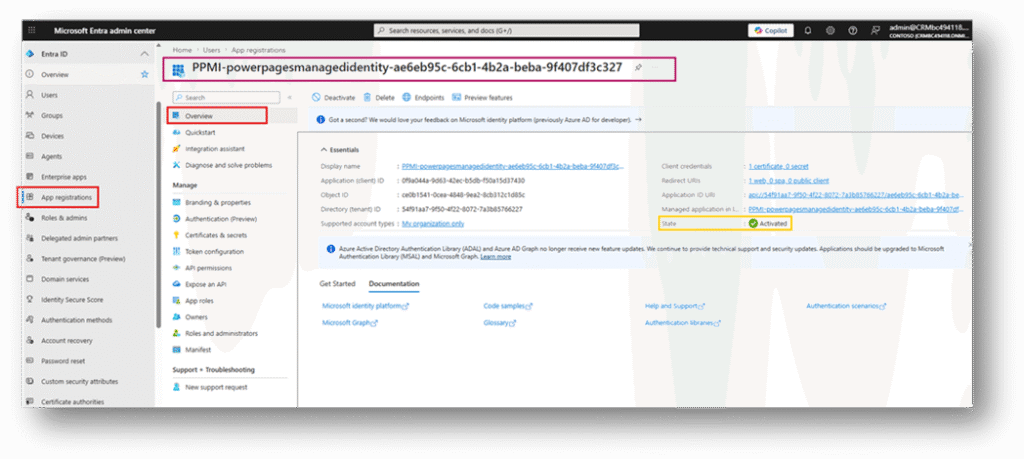Open Integration assistant
This screenshot has width=1024, height=459.
(x=215, y=149)
